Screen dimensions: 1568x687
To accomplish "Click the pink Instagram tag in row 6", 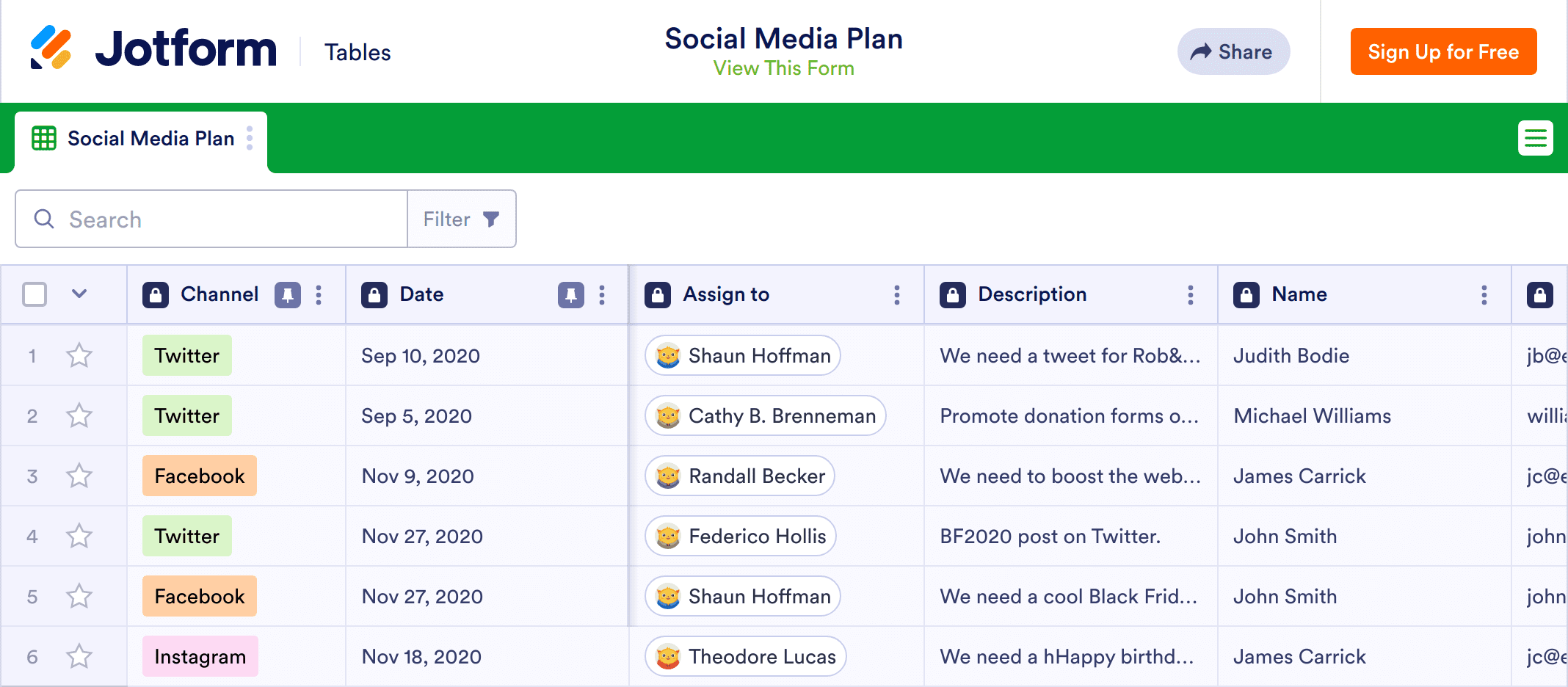I will click(200, 657).
